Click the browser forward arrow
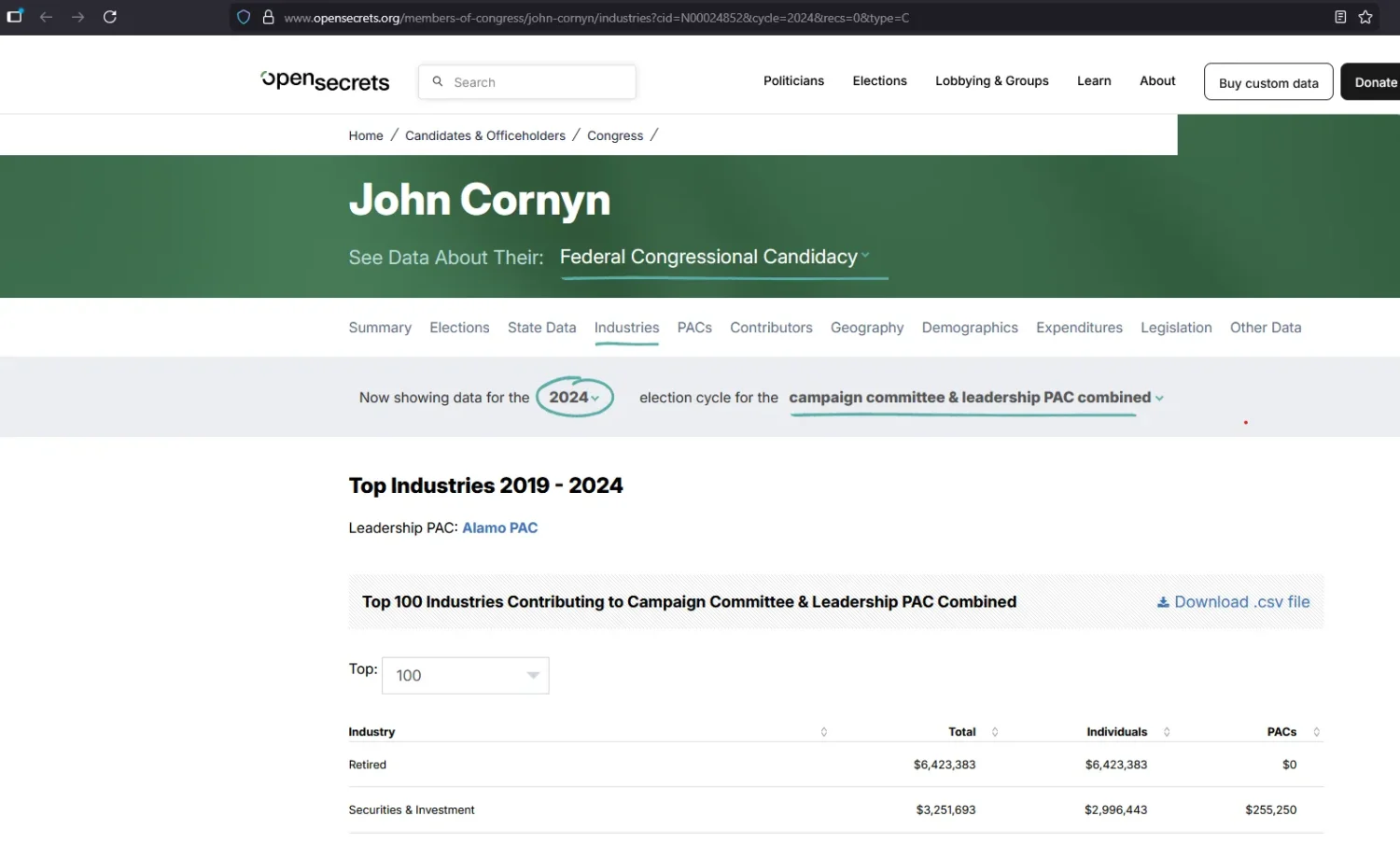1400x844 pixels. pos(77,17)
